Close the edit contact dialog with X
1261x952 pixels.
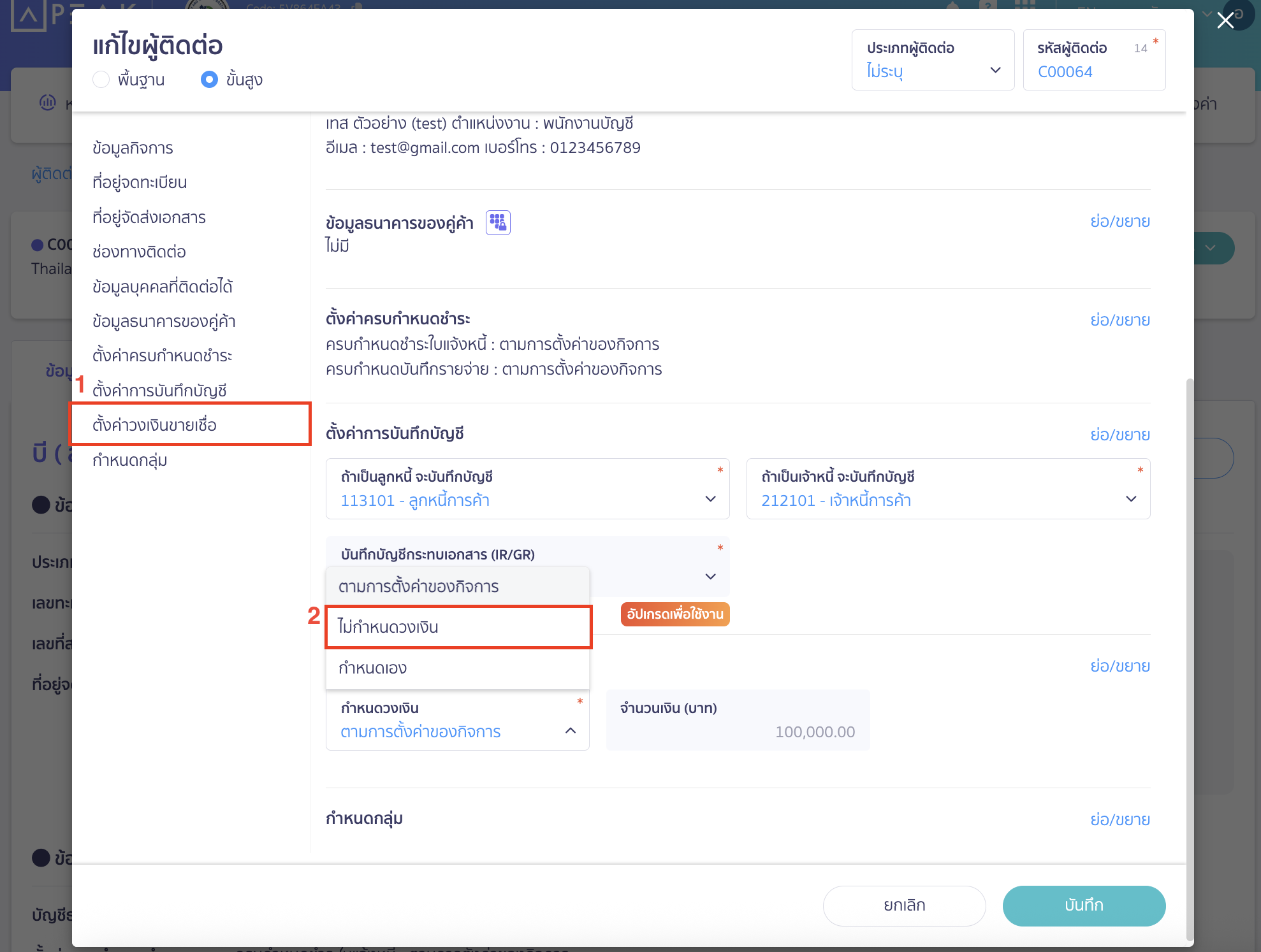(1225, 20)
